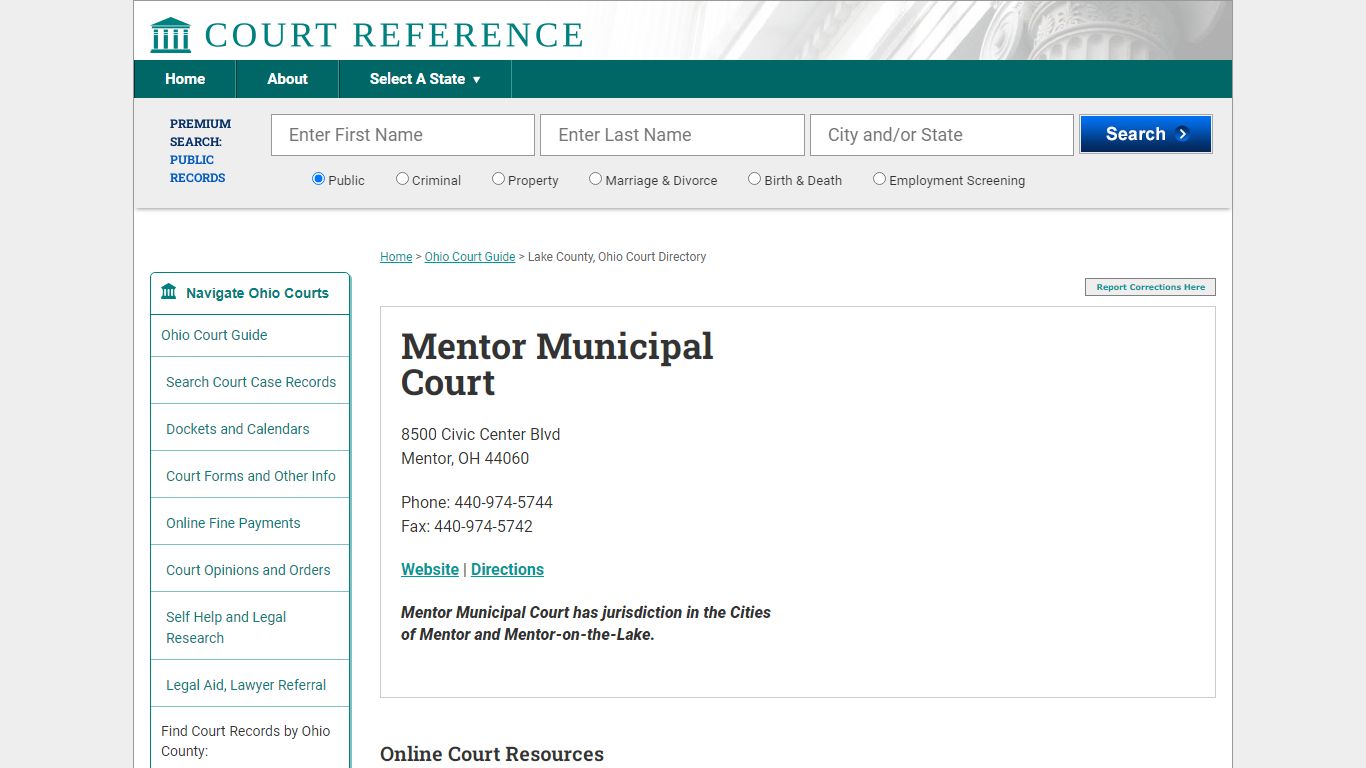Open the About menu item
This screenshot has height=768, width=1366.
[x=287, y=79]
